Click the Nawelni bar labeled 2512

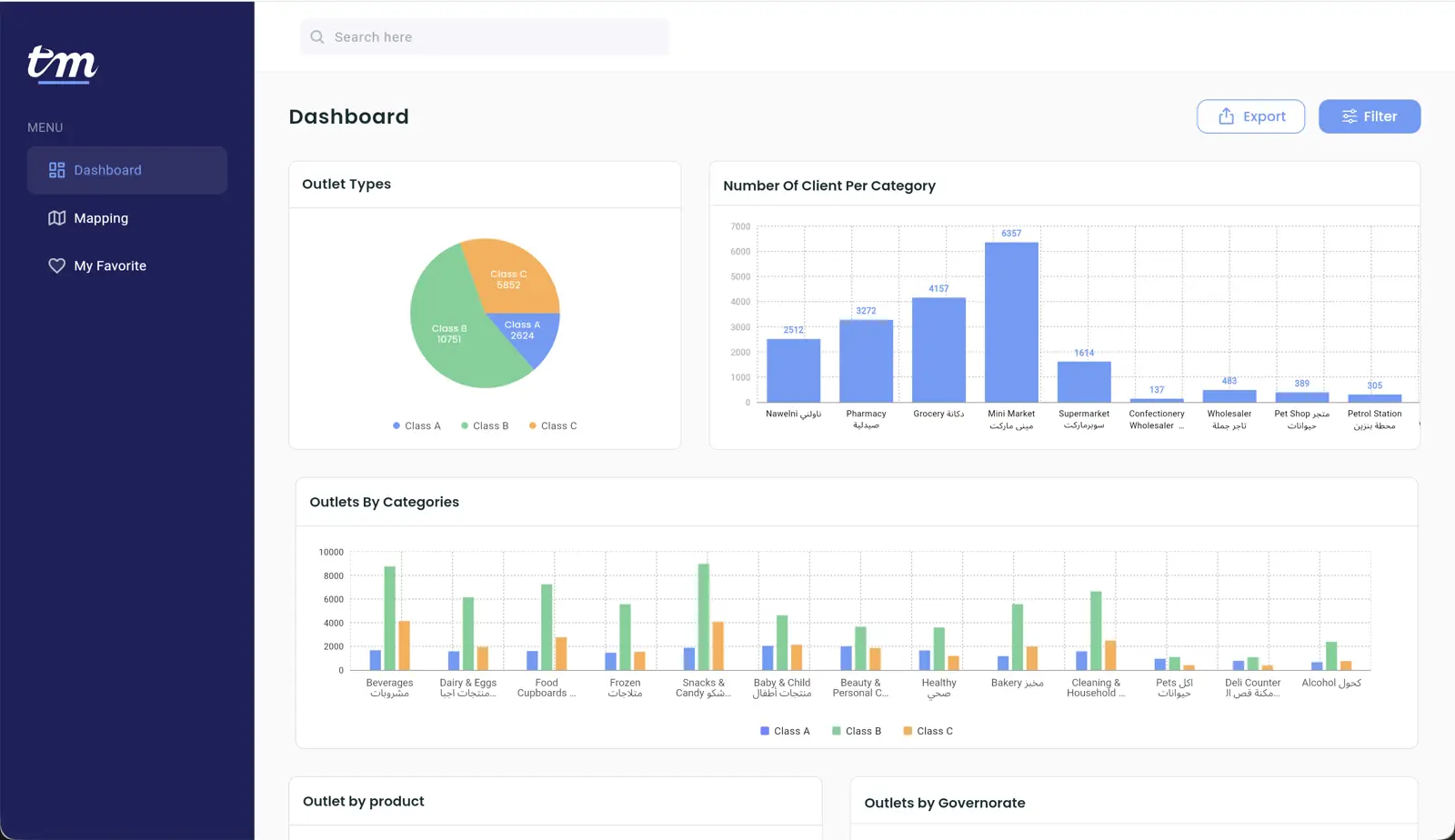794,370
